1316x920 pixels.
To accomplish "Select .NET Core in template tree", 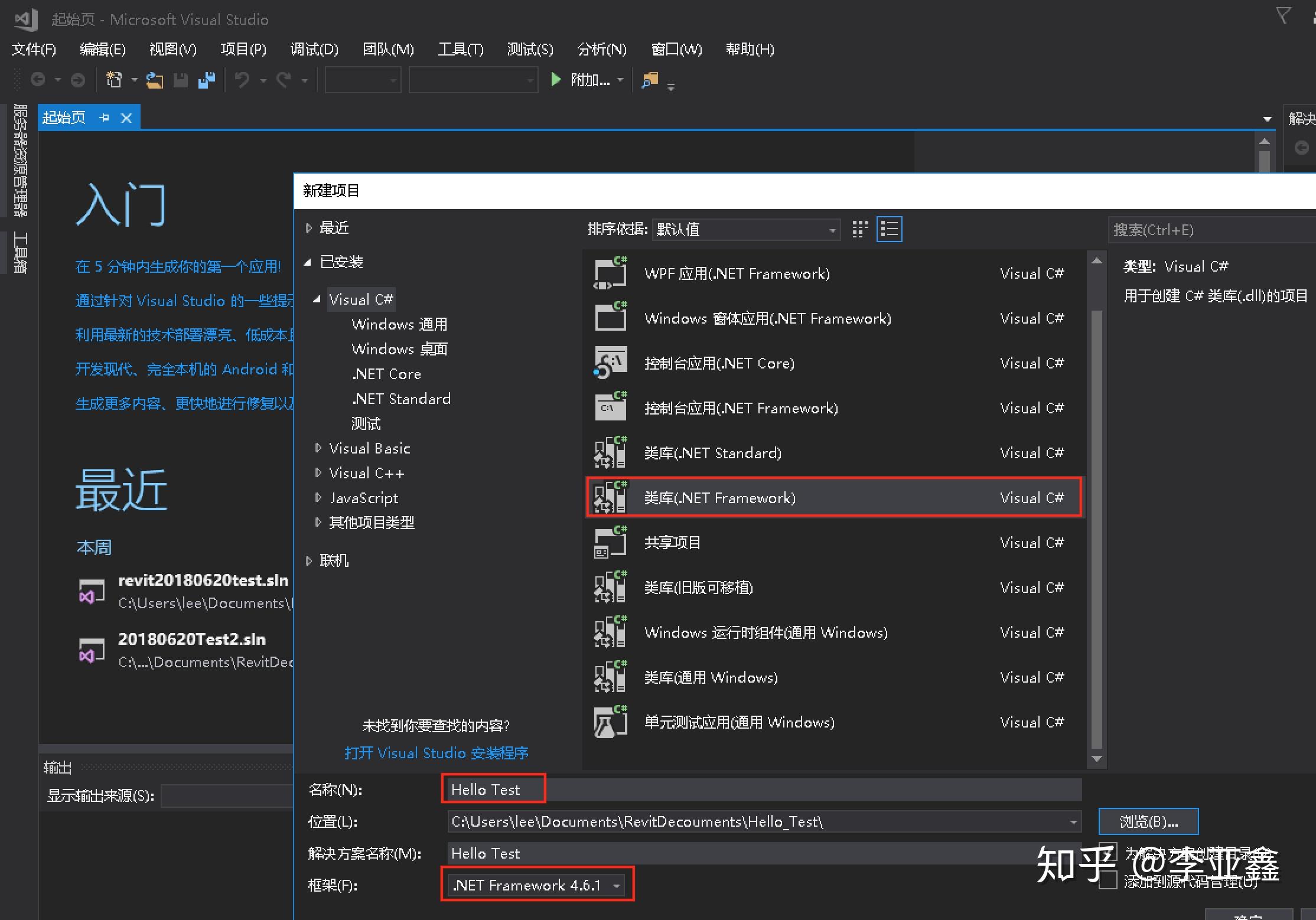I will (386, 374).
